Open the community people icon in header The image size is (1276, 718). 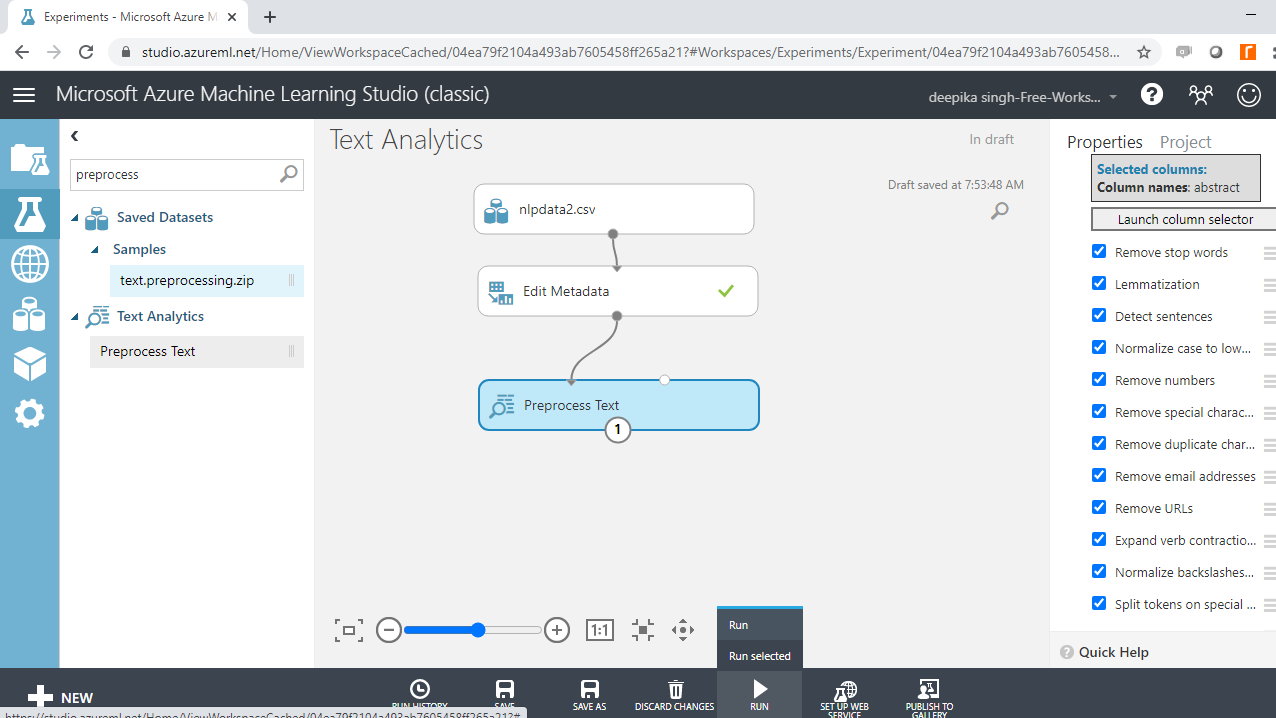point(1200,94)
